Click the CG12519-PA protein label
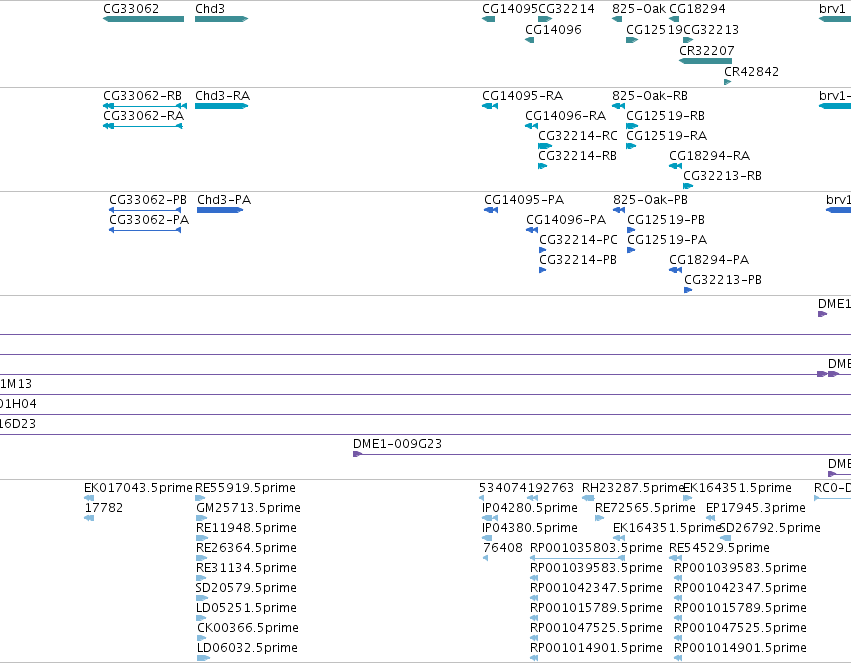The image size is (851, 663). (667, 240)
